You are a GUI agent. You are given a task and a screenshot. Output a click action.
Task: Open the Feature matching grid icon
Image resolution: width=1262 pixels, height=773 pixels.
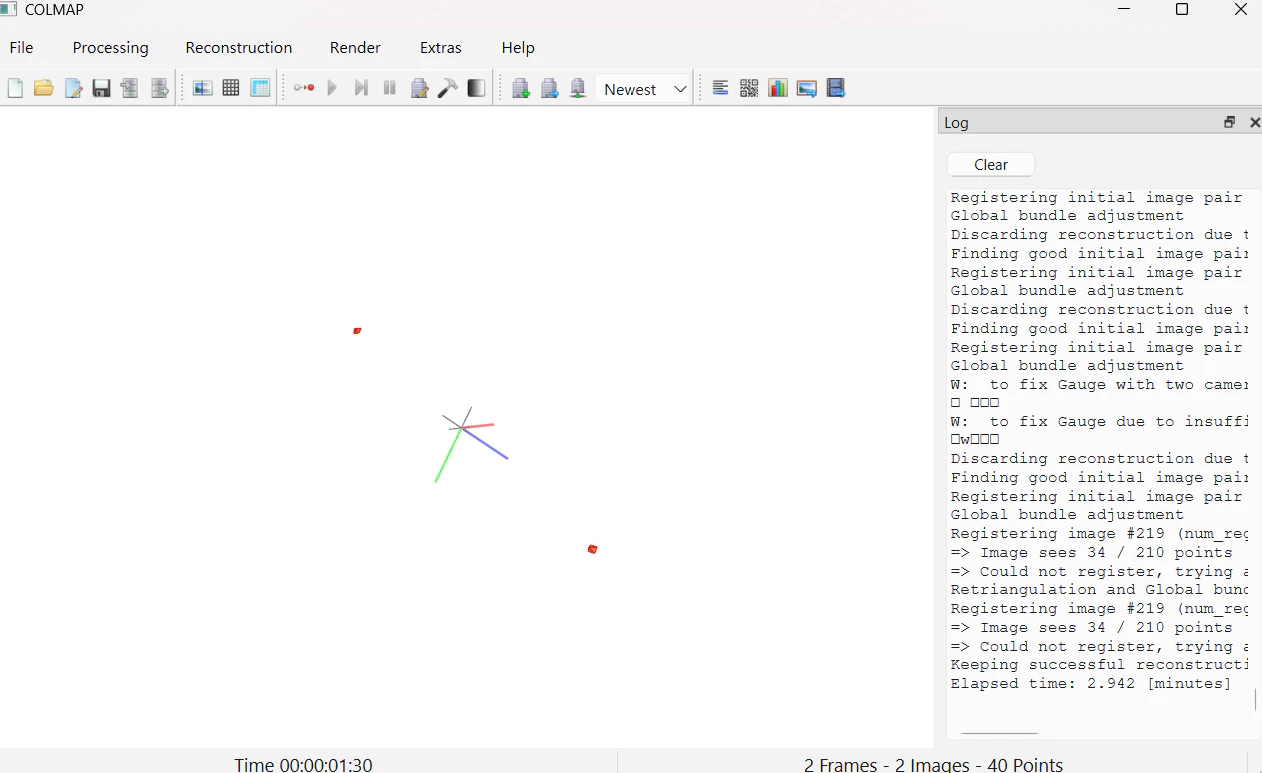(x=231, y=89)
